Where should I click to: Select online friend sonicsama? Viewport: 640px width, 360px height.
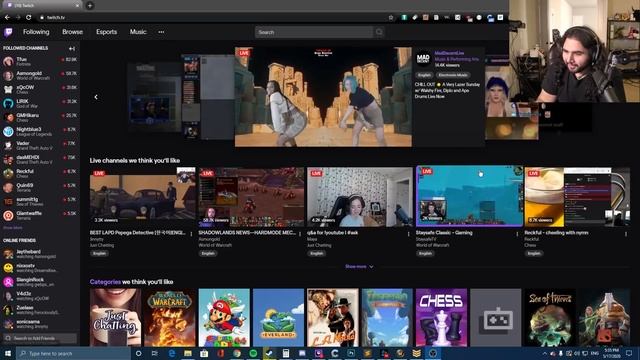[40, 324]
